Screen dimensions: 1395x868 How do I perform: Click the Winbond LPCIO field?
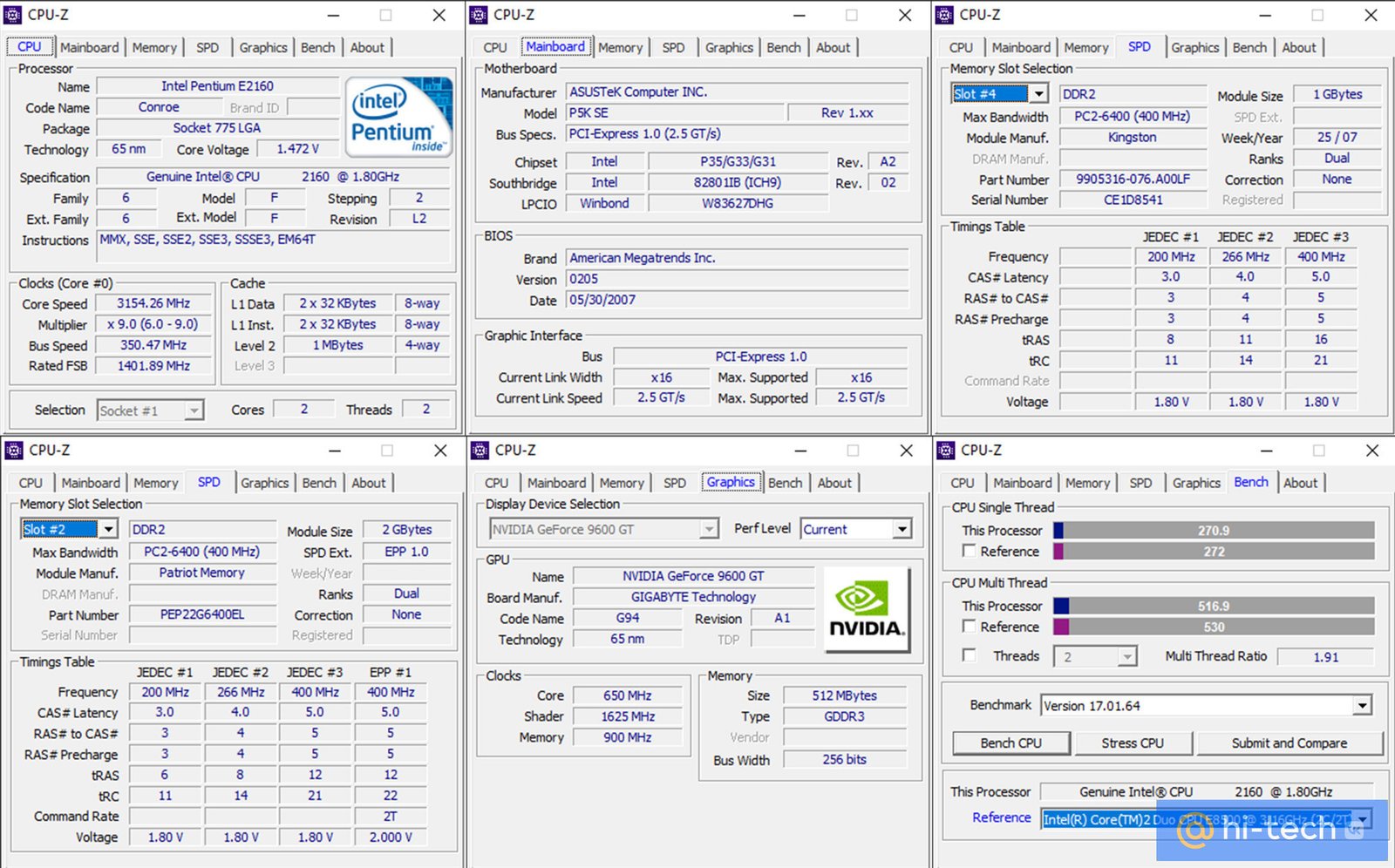pos(605,203)
